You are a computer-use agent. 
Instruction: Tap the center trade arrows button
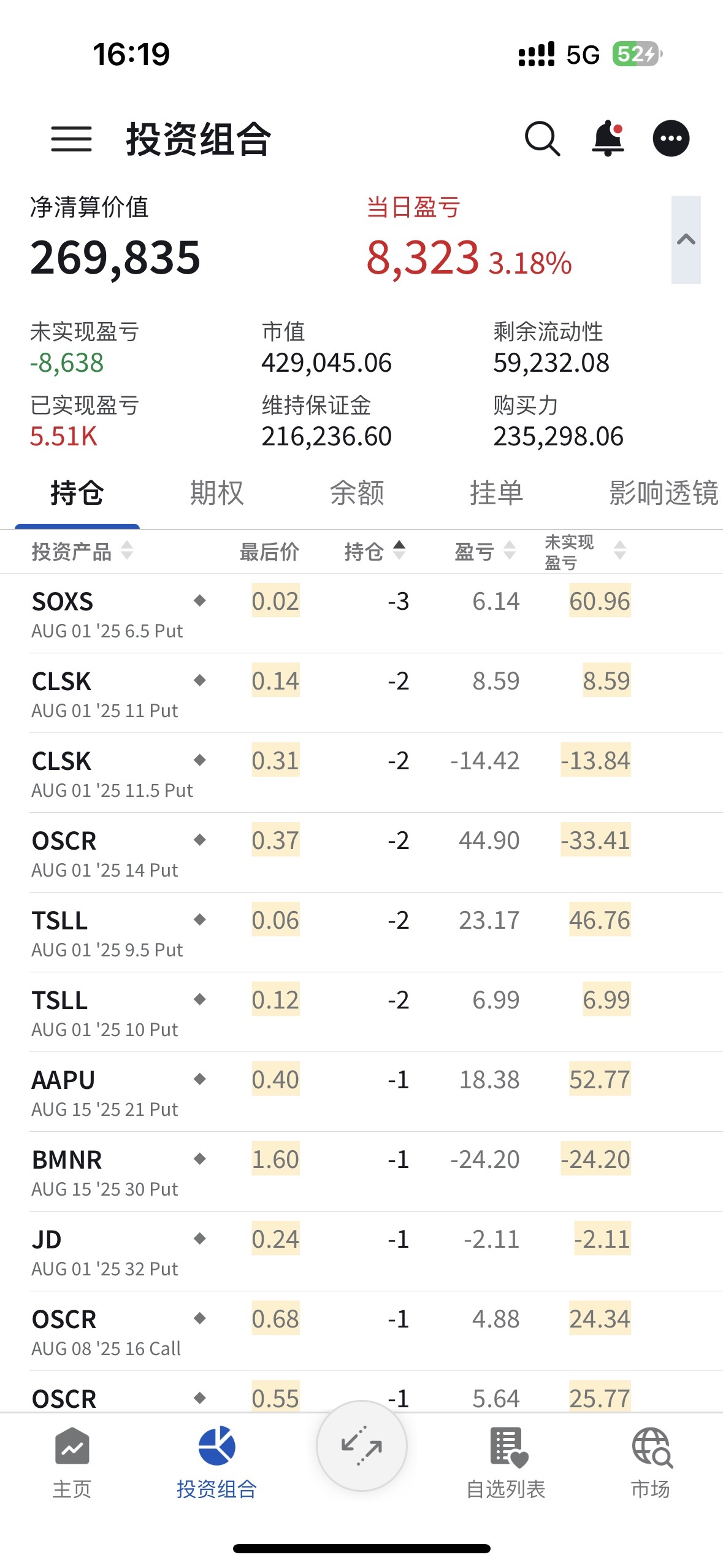click(x=361, y=1446)
